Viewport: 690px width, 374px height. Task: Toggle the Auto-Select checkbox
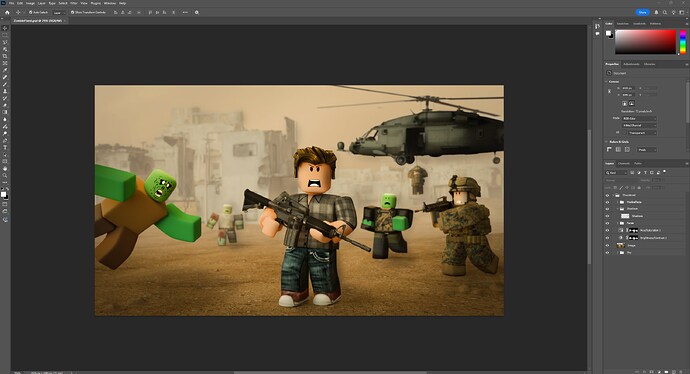tap(31, 12)
